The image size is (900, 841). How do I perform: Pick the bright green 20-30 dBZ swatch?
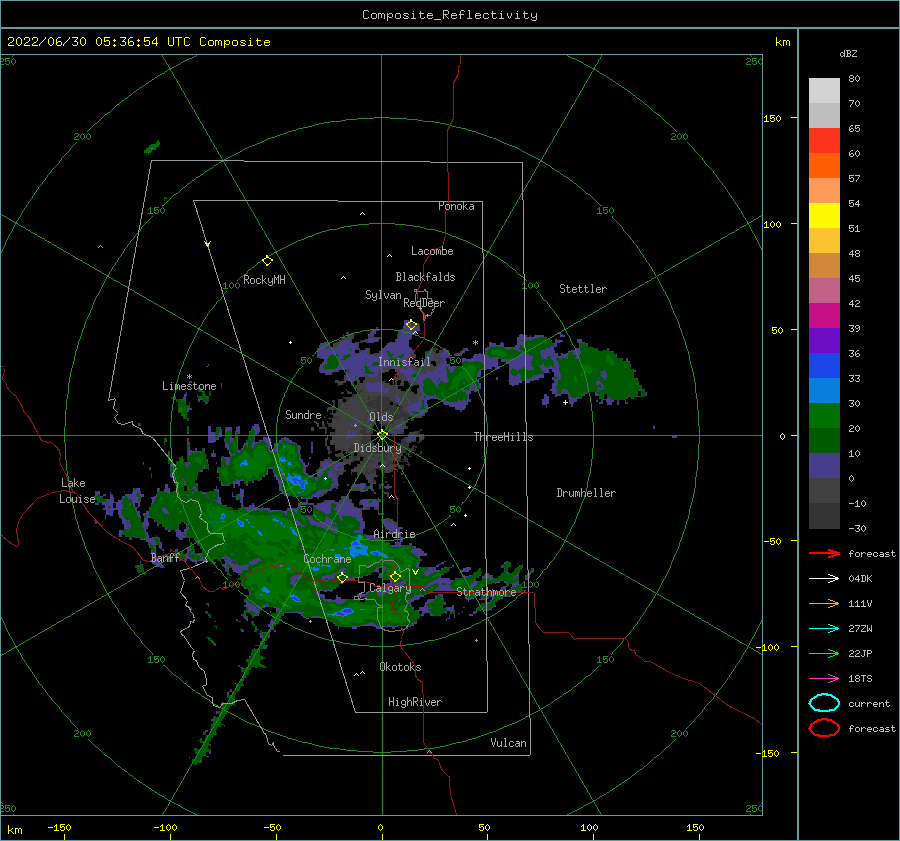click(x=824, y=416)
